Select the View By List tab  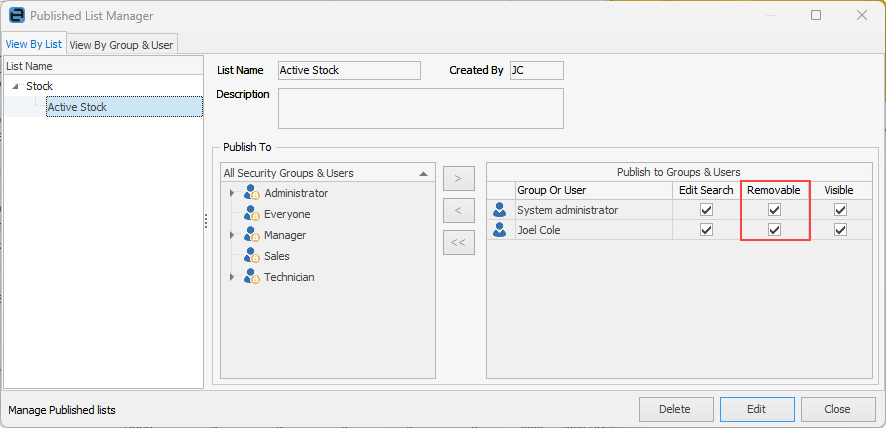pyautogui.click(x=34, y=44)
